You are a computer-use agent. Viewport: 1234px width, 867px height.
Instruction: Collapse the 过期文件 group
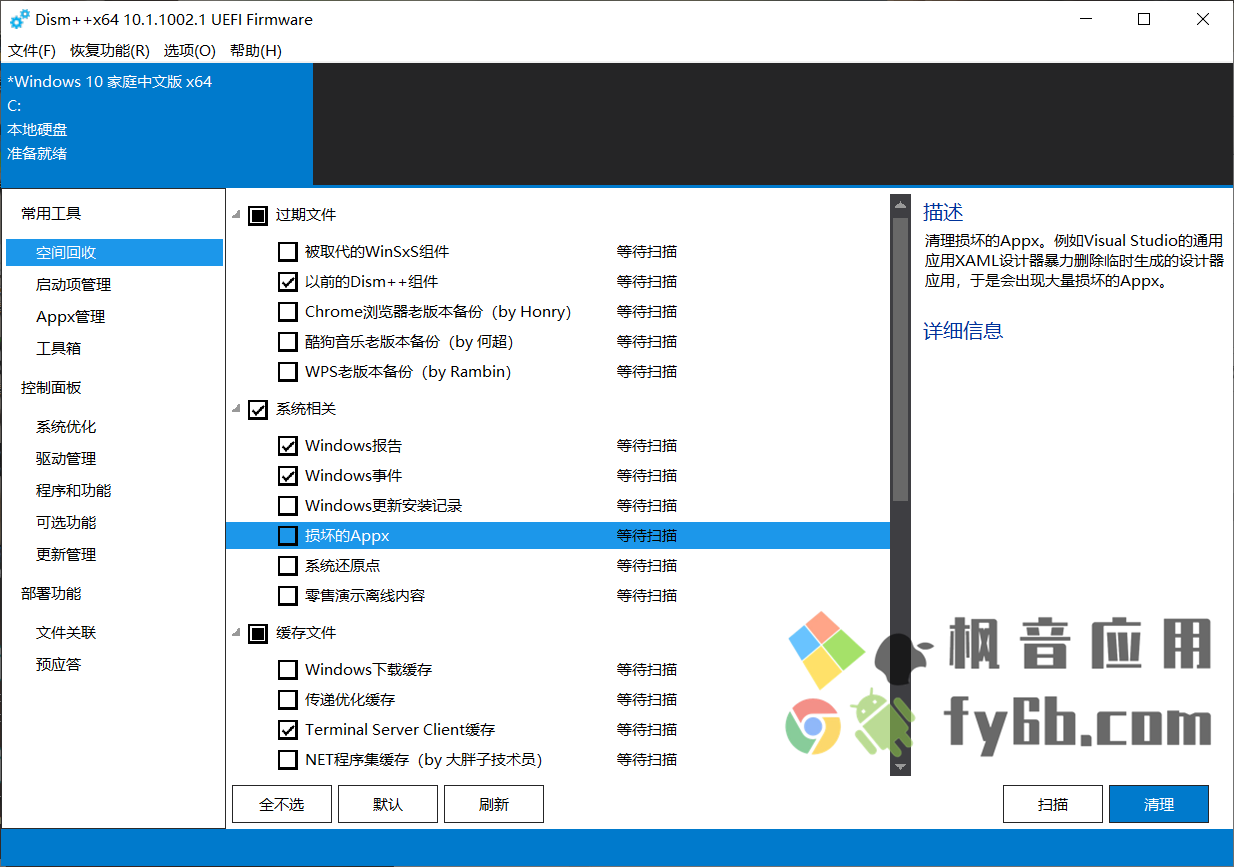point(237,215)
